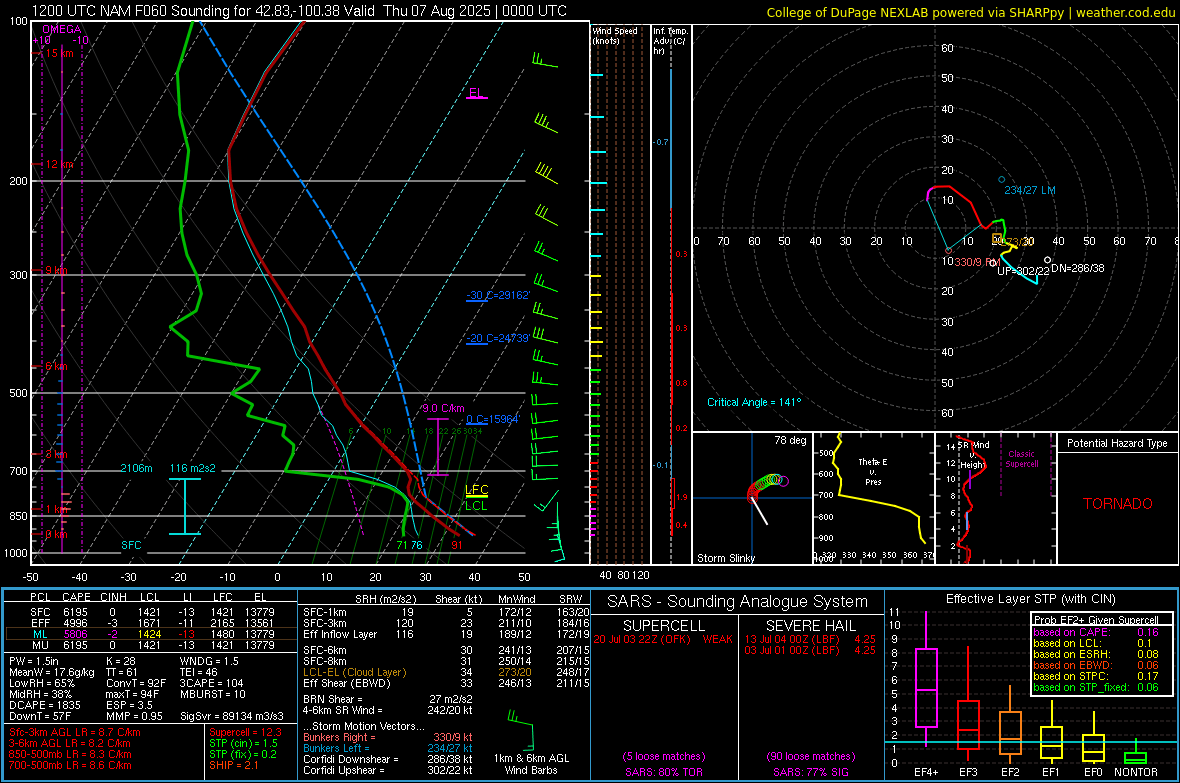Select the highlighted ML parcel row
The height and width of the screenshot is (783, 1180).
tap(151, 634)
